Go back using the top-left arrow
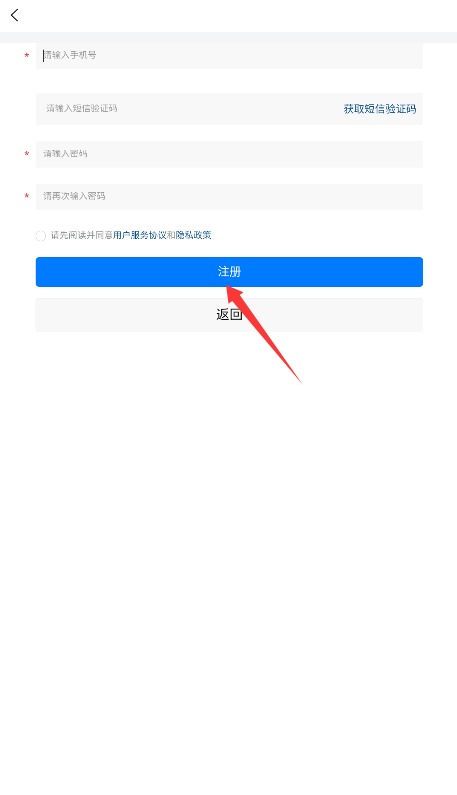457x795 pixels. [15, 15]
